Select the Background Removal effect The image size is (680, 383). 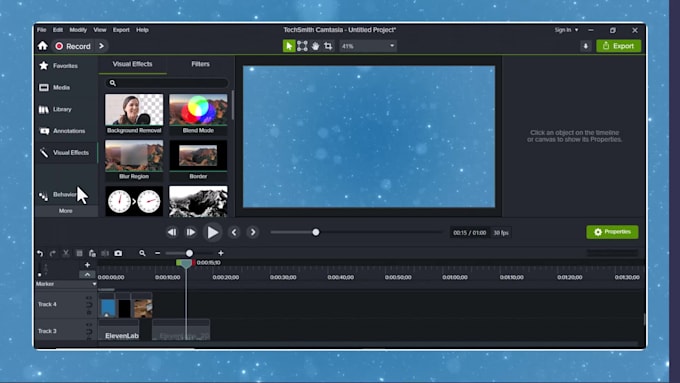134,114
